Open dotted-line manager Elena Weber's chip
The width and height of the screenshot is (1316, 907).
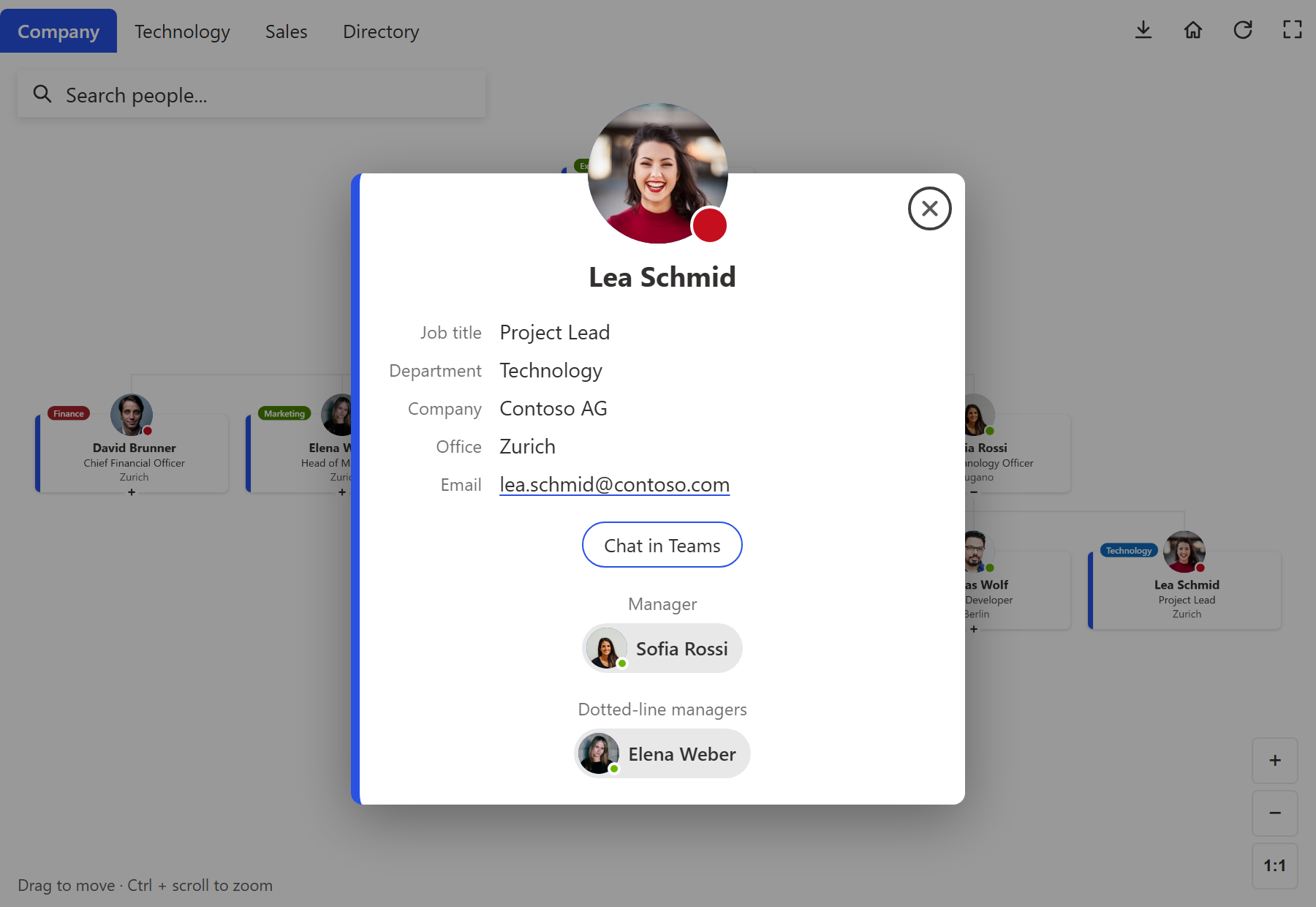tap(662, 753)
